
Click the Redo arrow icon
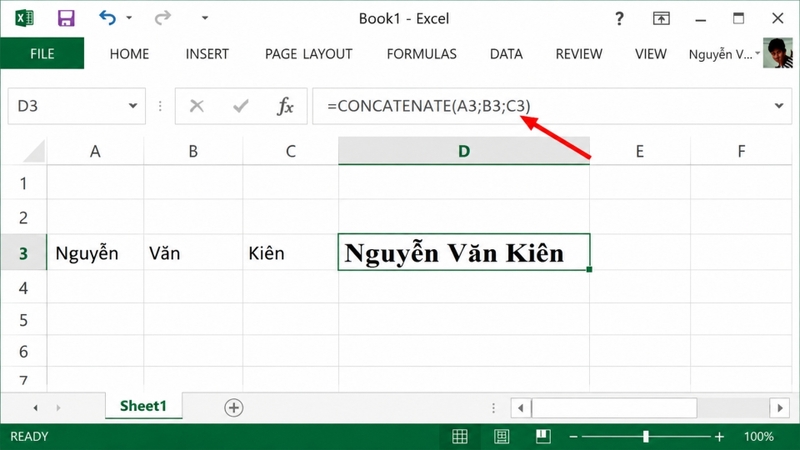163,18
